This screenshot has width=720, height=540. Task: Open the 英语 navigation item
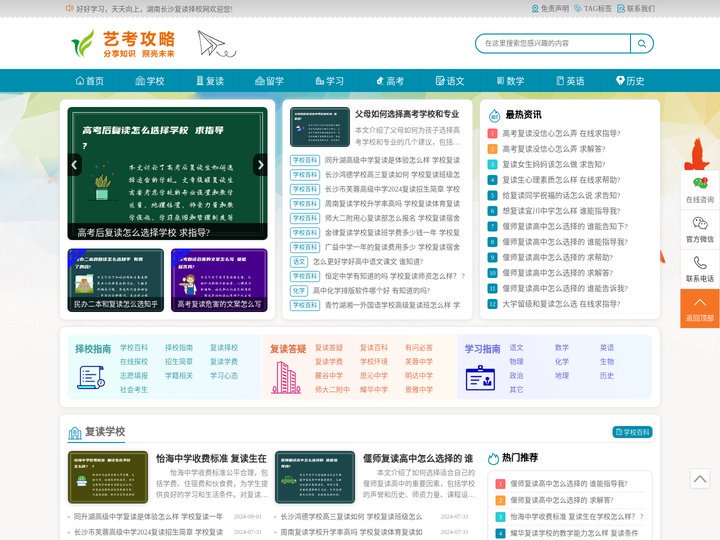[570, 81]
